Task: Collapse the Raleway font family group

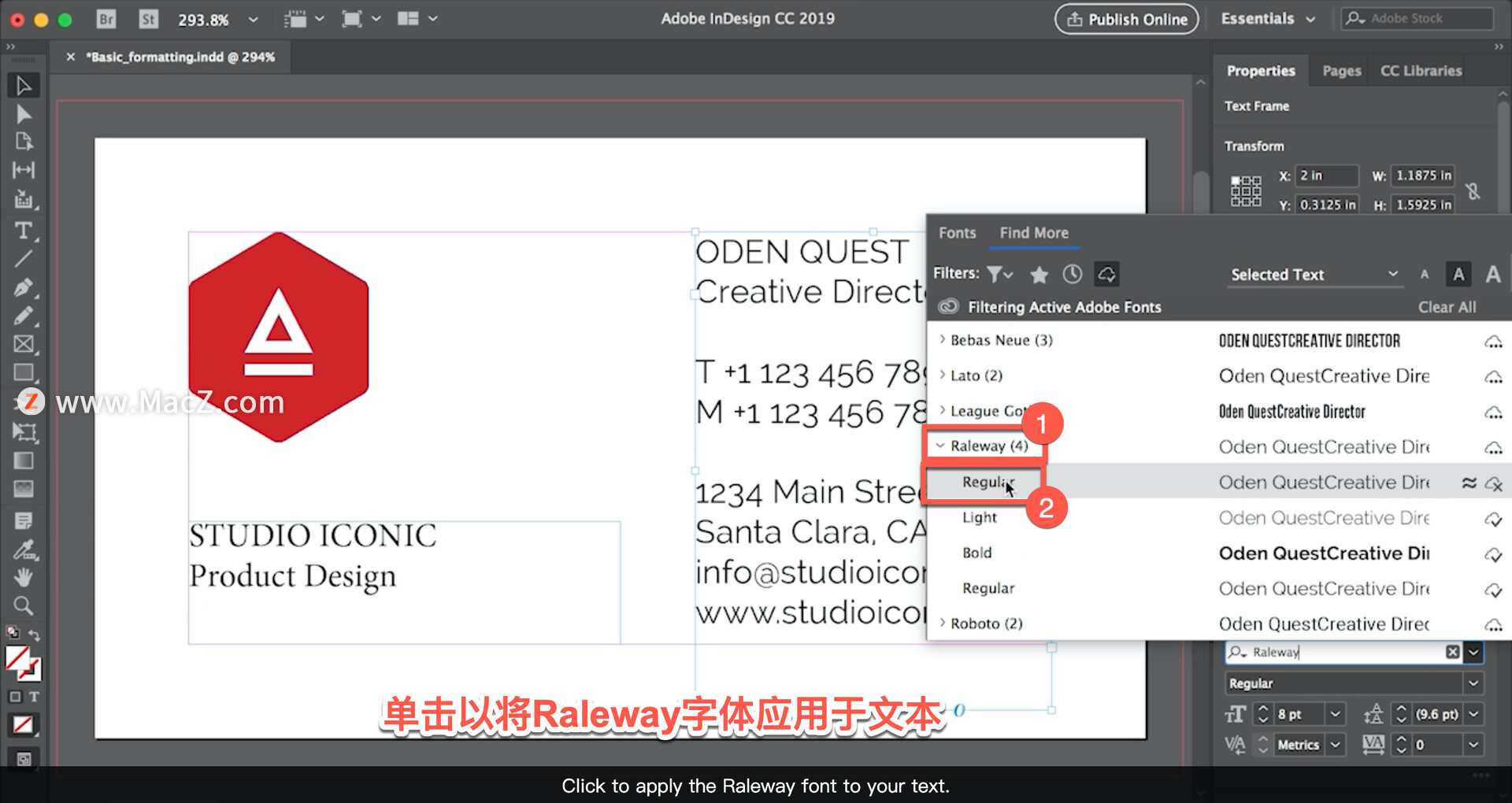Action: tap(941, 446)
